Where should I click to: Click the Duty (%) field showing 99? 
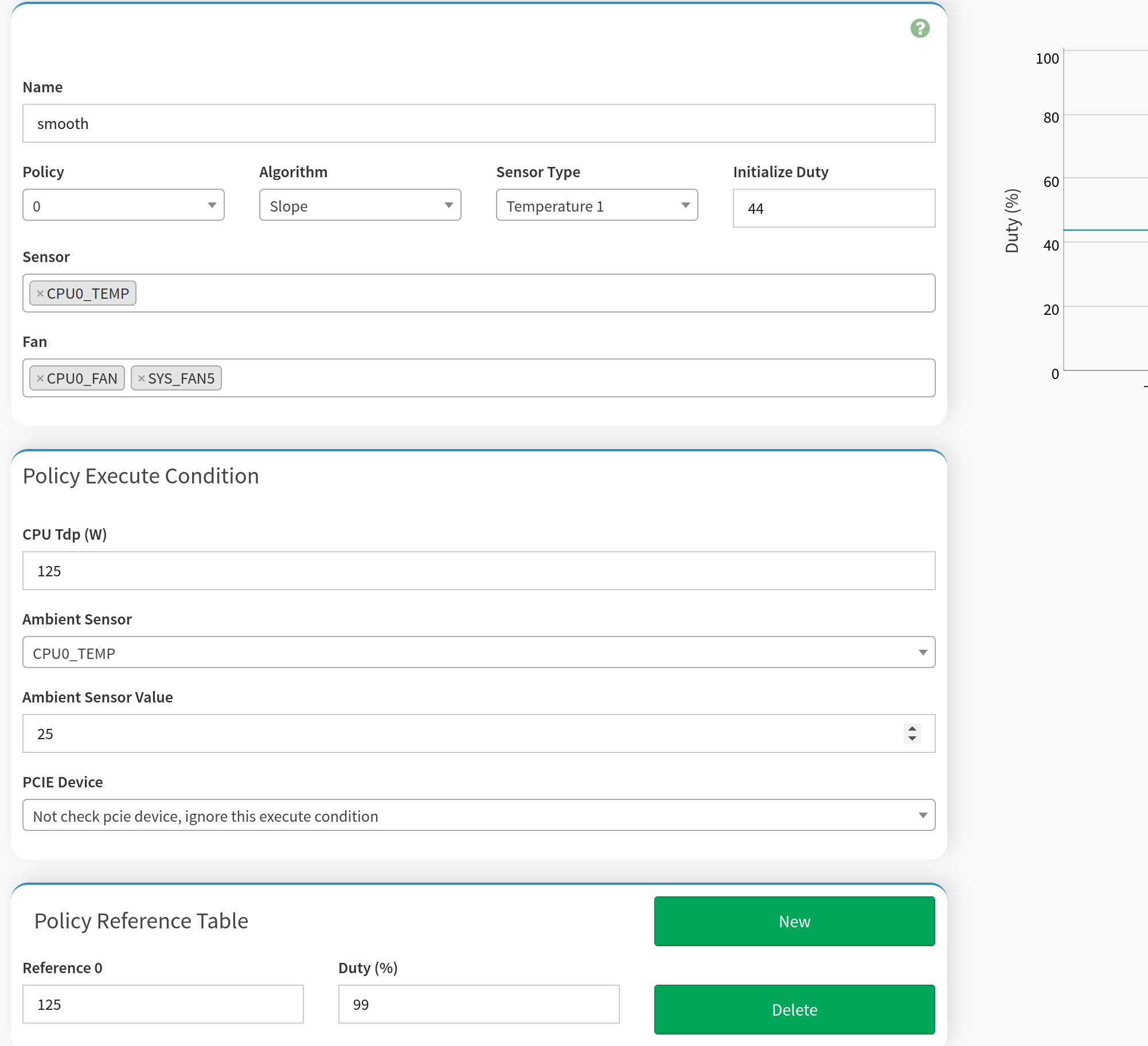point(478,1005)
